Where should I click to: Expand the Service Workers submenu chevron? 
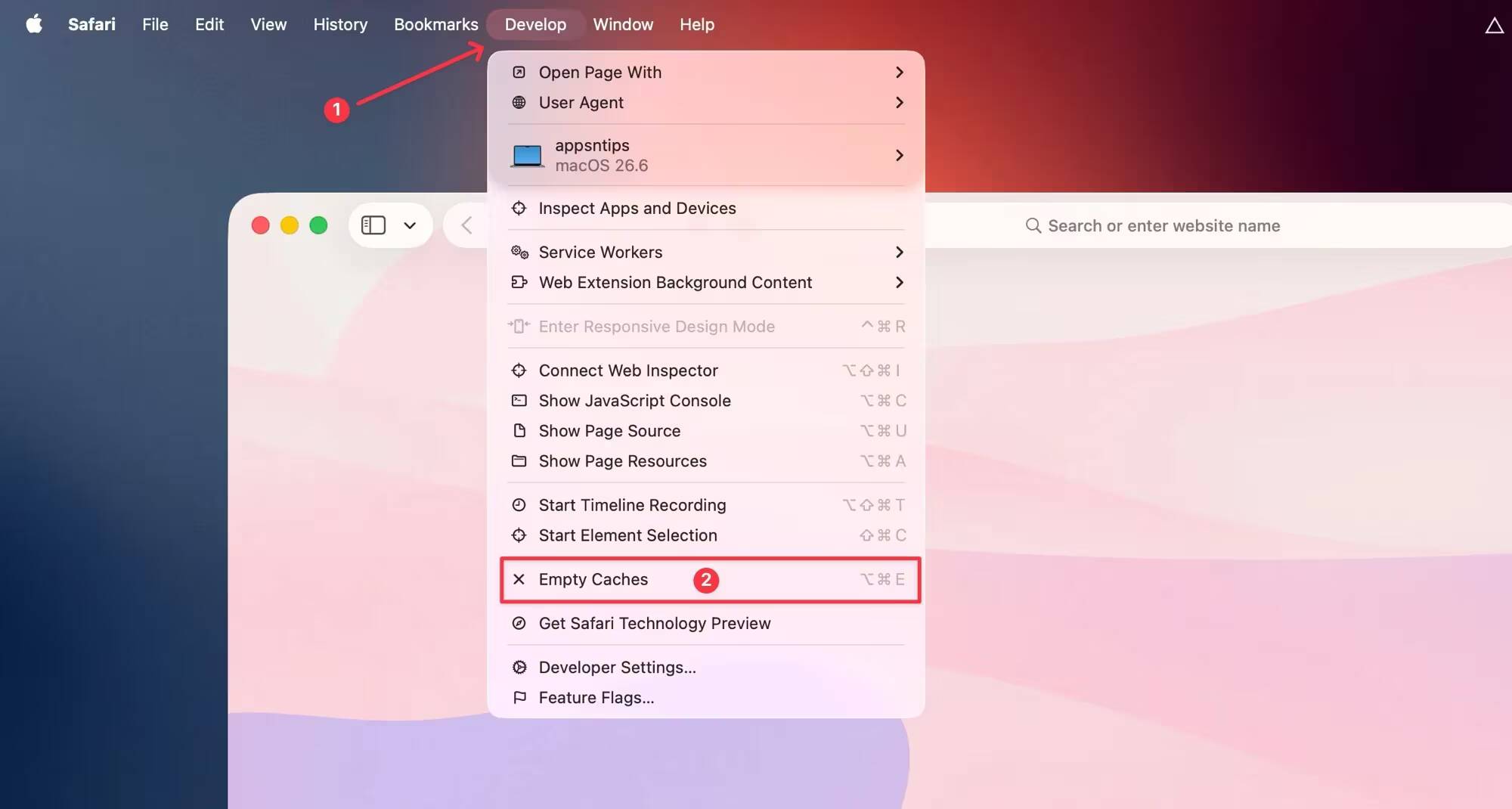899,253
